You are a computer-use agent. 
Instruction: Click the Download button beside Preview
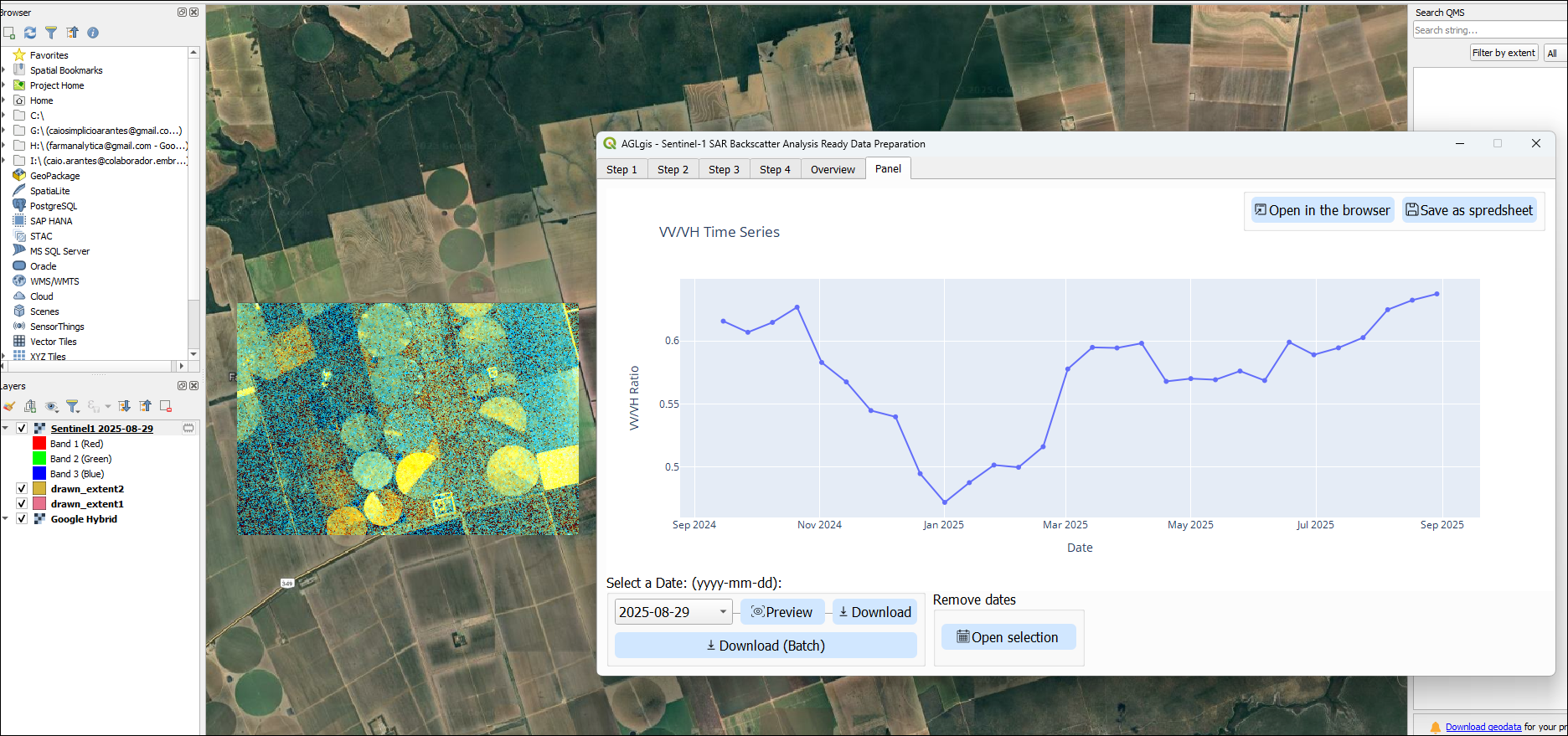click(x=874, y=612)
